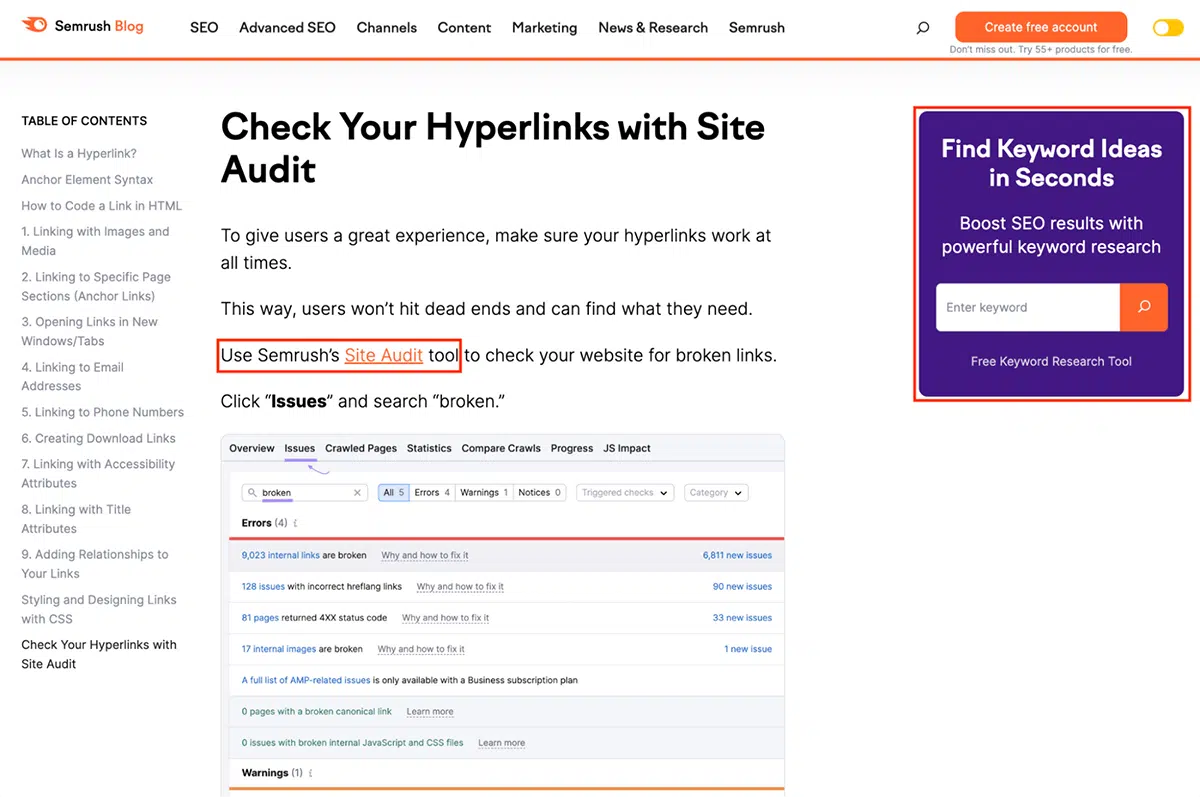Expand the Category dropdown
This screenshot has width=1200, height=797.
[x=716, y=492]
